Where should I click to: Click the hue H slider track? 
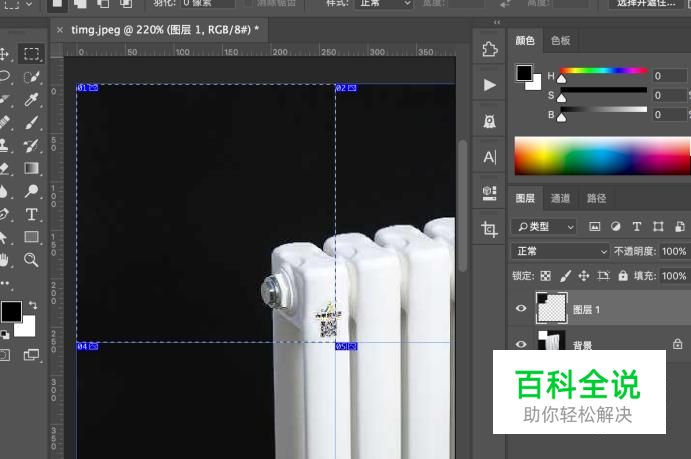[603, 70]
